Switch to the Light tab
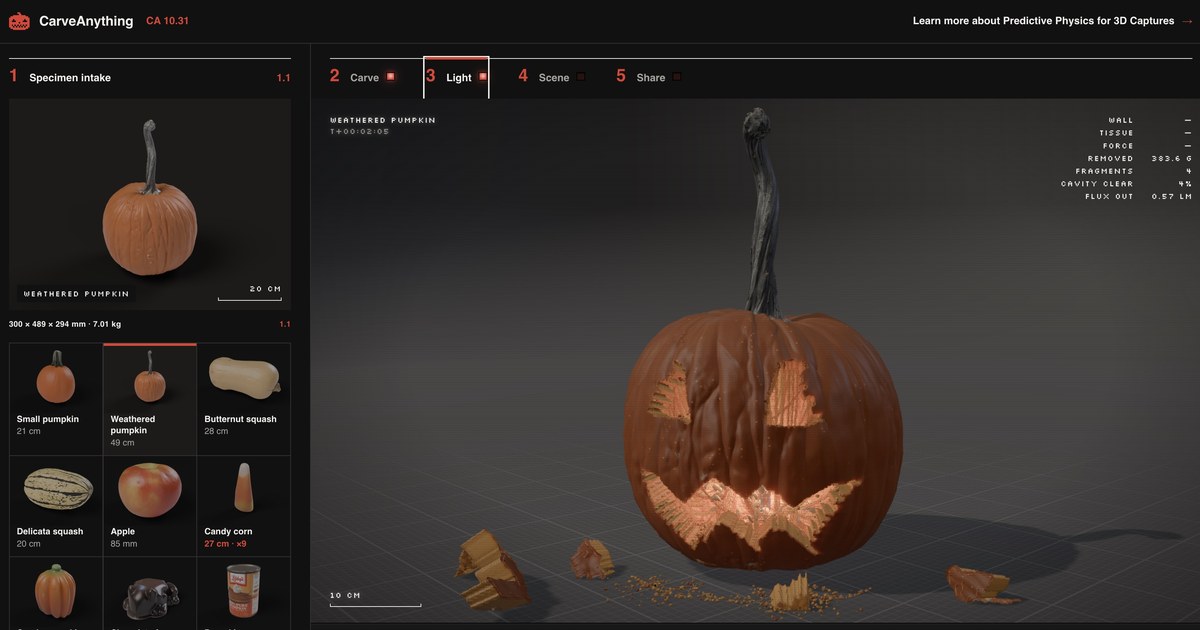Screen dimensions: 1200x630 tap(456, 77)
